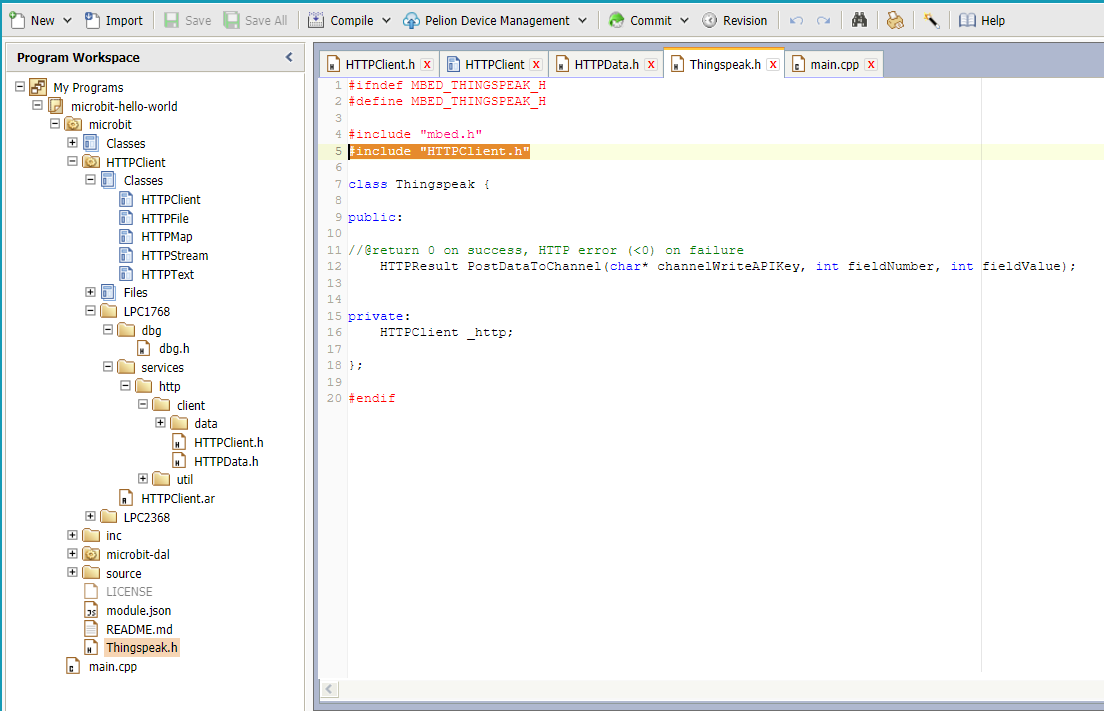Image resolution: width=1104 pixels, height=711 pixels.
Task: Switch to the HTTPData.h tab
Action: (606, 64)
